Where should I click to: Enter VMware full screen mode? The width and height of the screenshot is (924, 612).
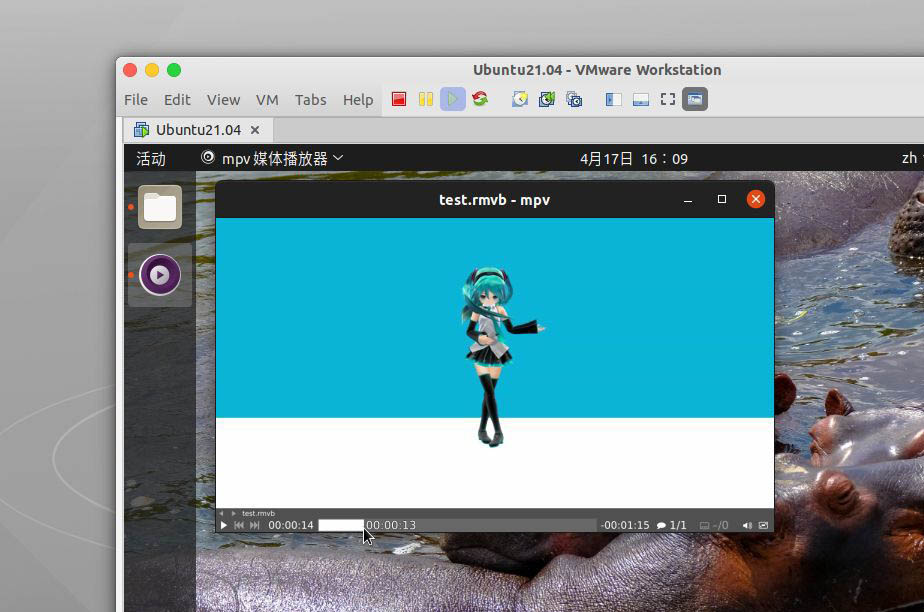tap(668, 99)
